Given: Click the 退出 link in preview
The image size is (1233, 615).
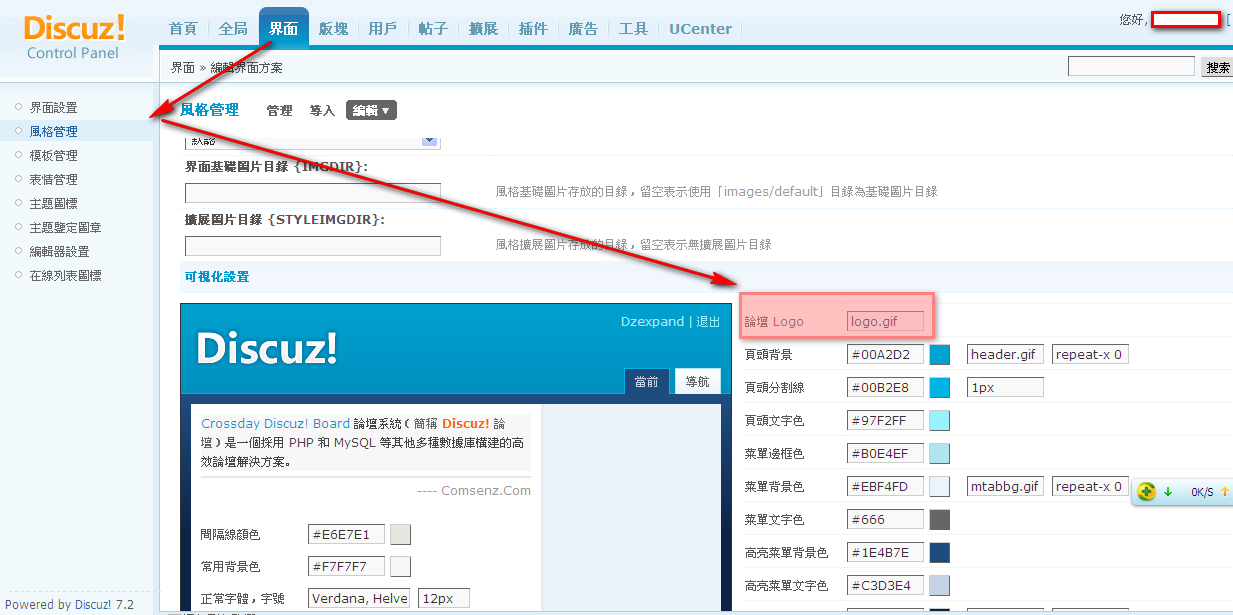Looking at the screenshot, I should (x=707, y=321).
